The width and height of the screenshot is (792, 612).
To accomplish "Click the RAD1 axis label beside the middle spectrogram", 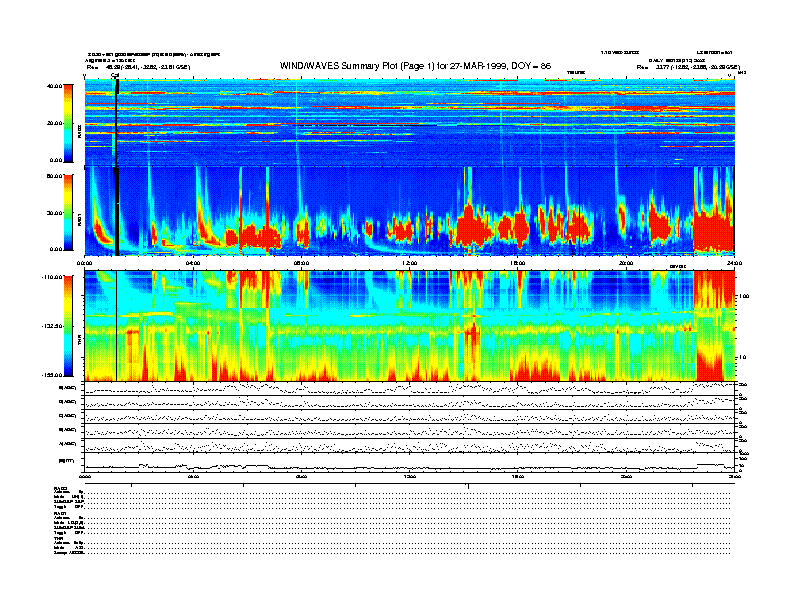I will (79, 220).
